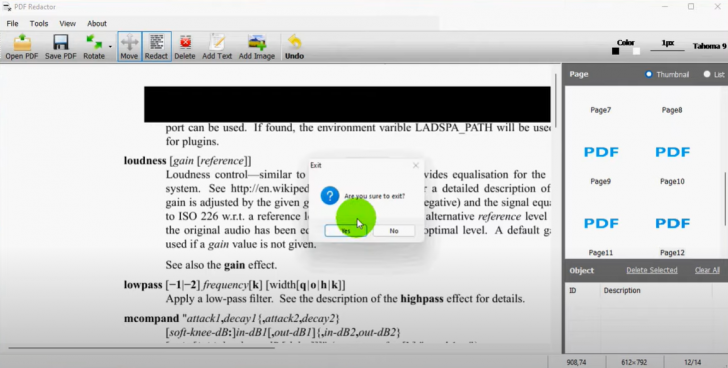
Task: Click the word lowpass in document
Action: coord(143,285)
